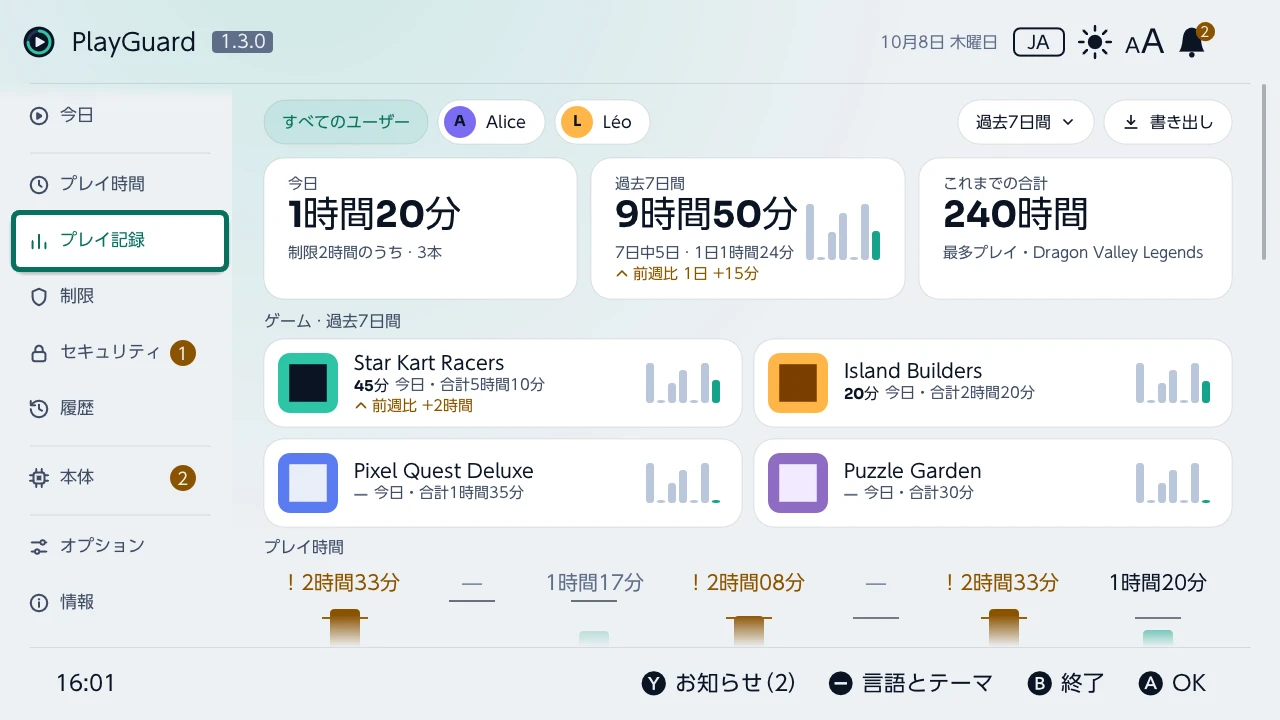
Task: Open notifications bell icon
Action: click(1192, 42)
